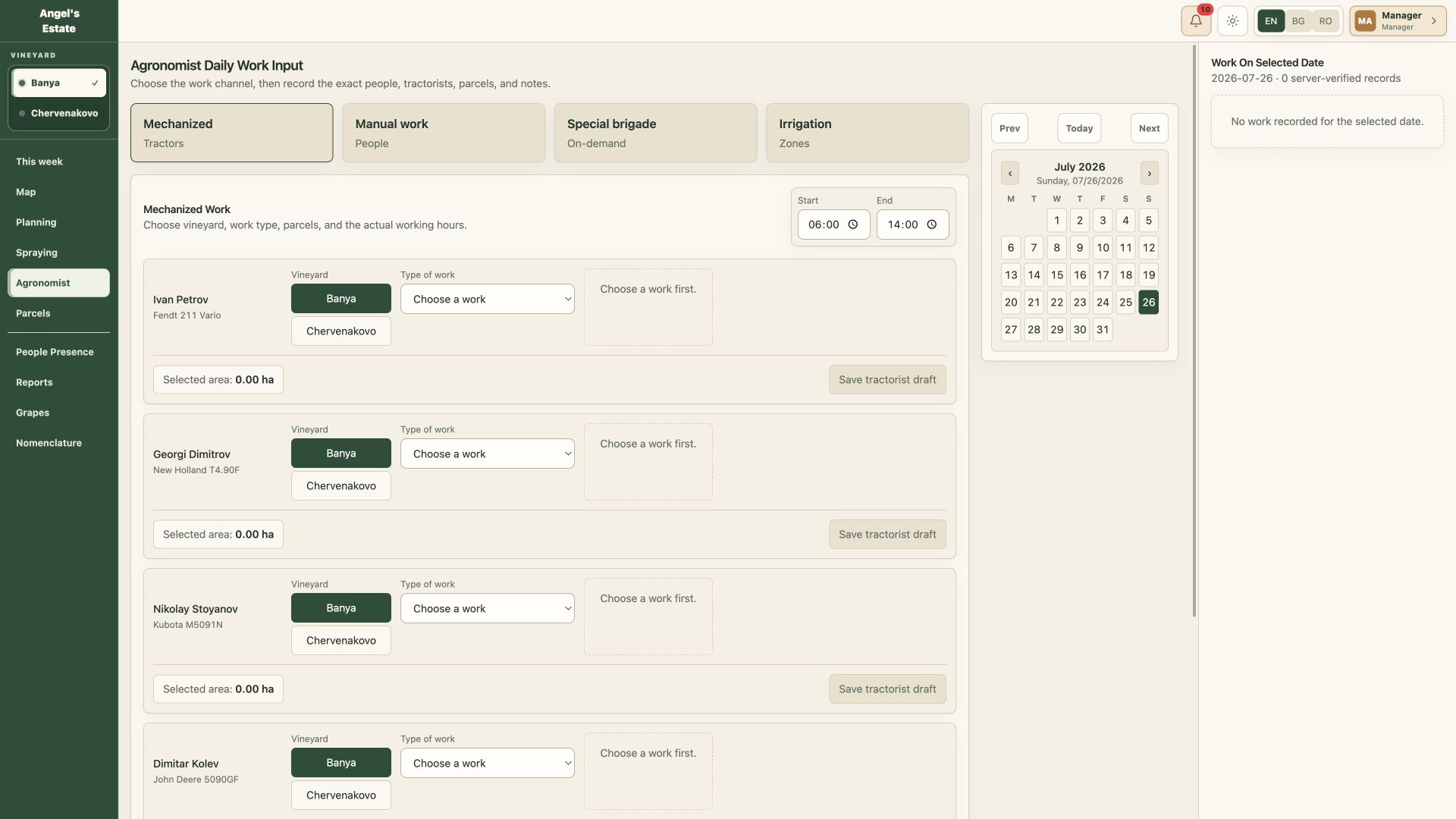Click the main content vertical scrollbar
The height and width of the screenshot is (819, 1456).
(1194, 331)
